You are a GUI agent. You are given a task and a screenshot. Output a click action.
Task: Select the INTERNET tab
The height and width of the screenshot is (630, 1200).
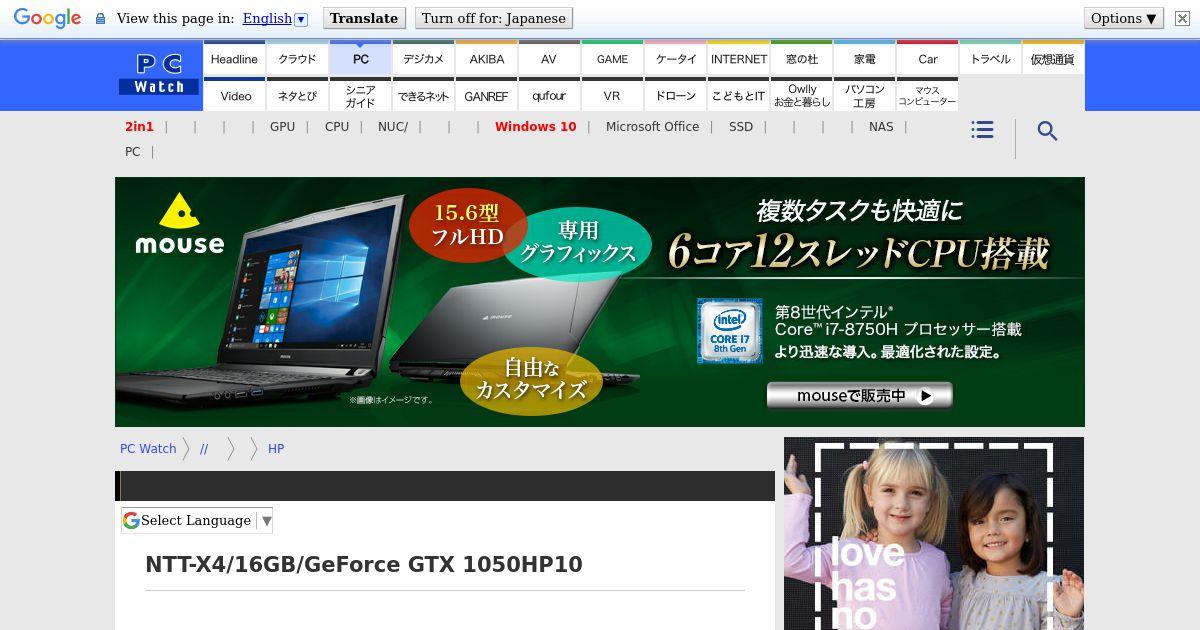pyautogui.click(x=739, y=59)
